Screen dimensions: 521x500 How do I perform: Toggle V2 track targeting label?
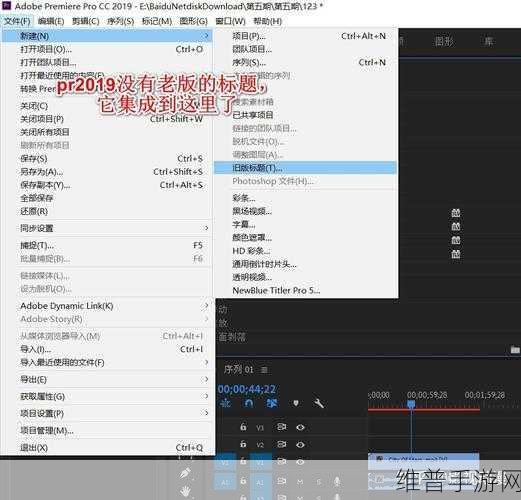tap(260, 445)
